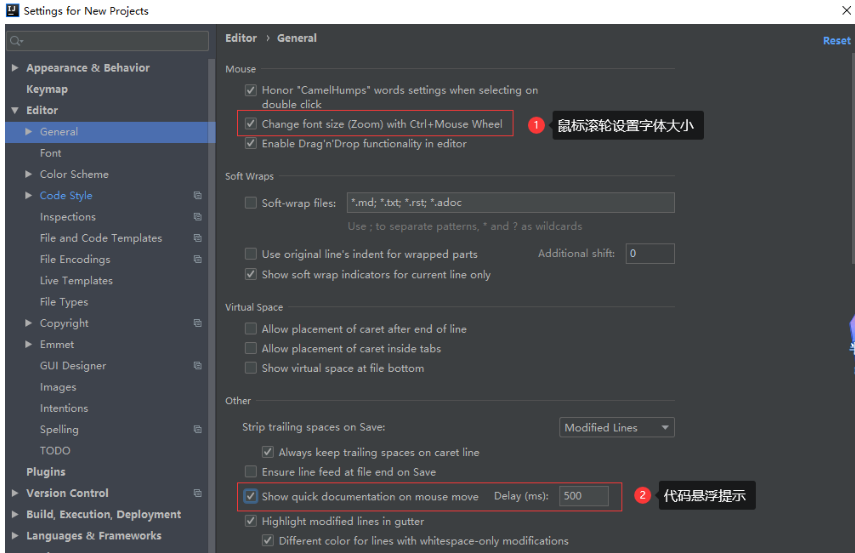Enable Show virtual space at file bottom

[x=251, y=368]
